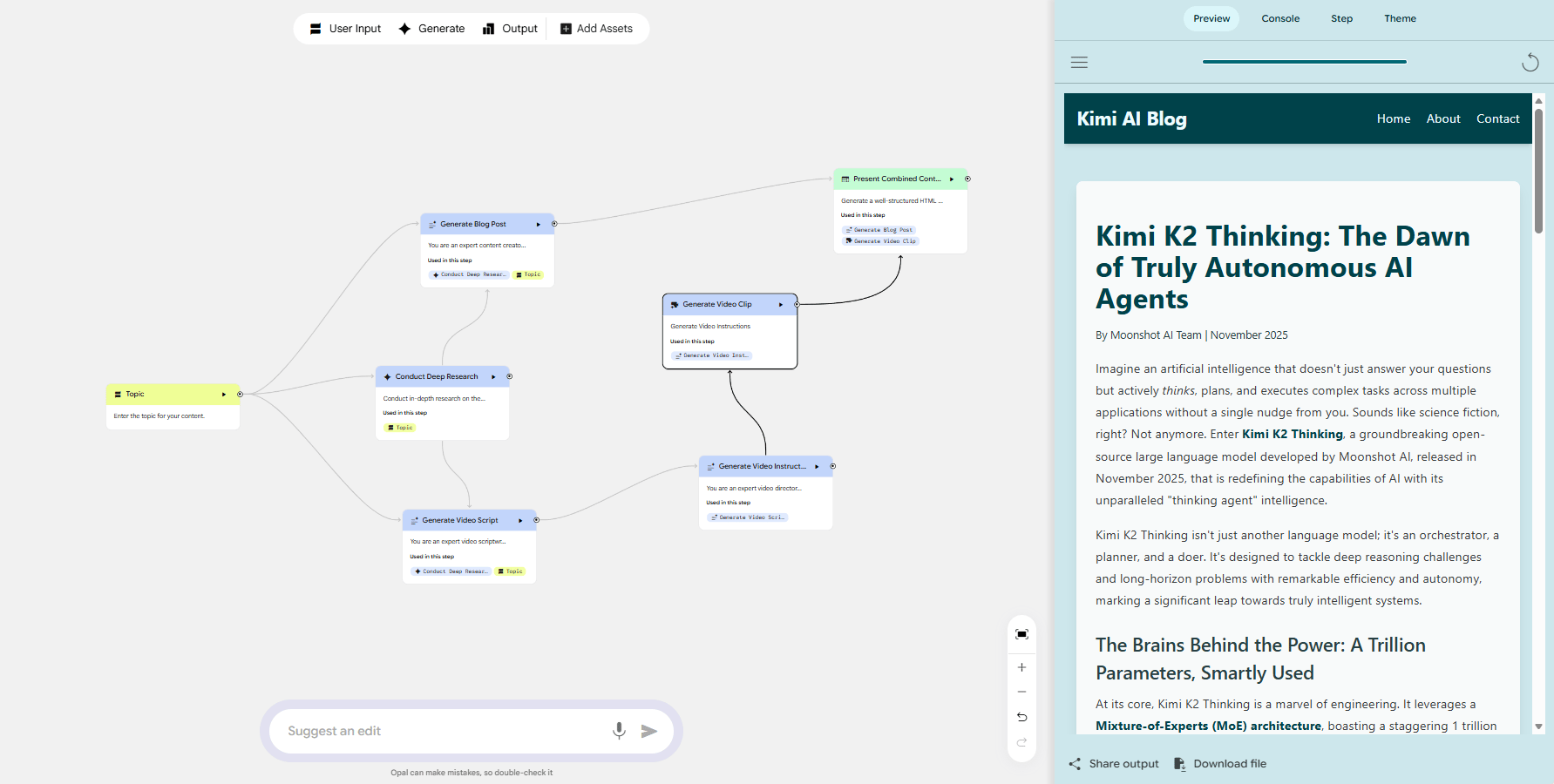Click the preview progress bar
The width and height of the screenshot is (1554, 784).
click(1304, 62)
